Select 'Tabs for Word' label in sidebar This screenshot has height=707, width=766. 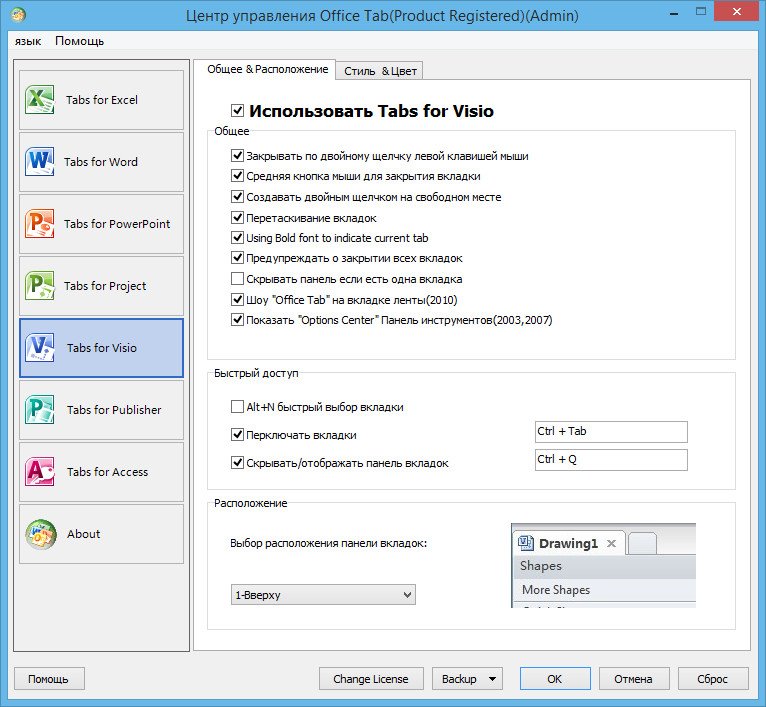click(x=101, y=162)
